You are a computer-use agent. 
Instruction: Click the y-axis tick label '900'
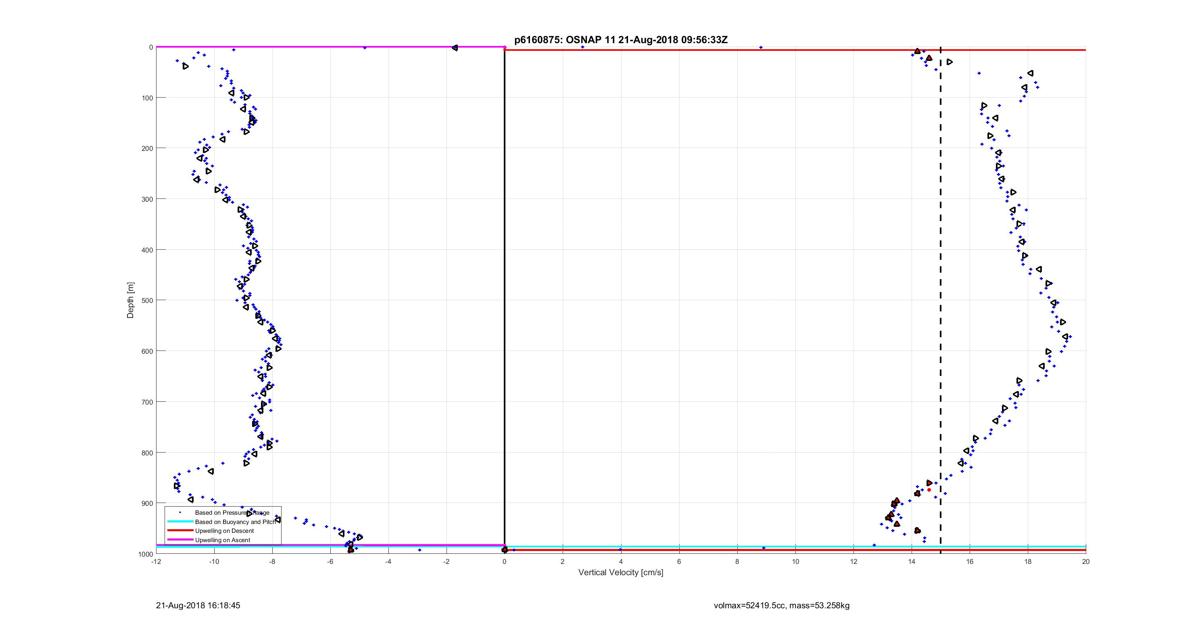tap(146, 503)
